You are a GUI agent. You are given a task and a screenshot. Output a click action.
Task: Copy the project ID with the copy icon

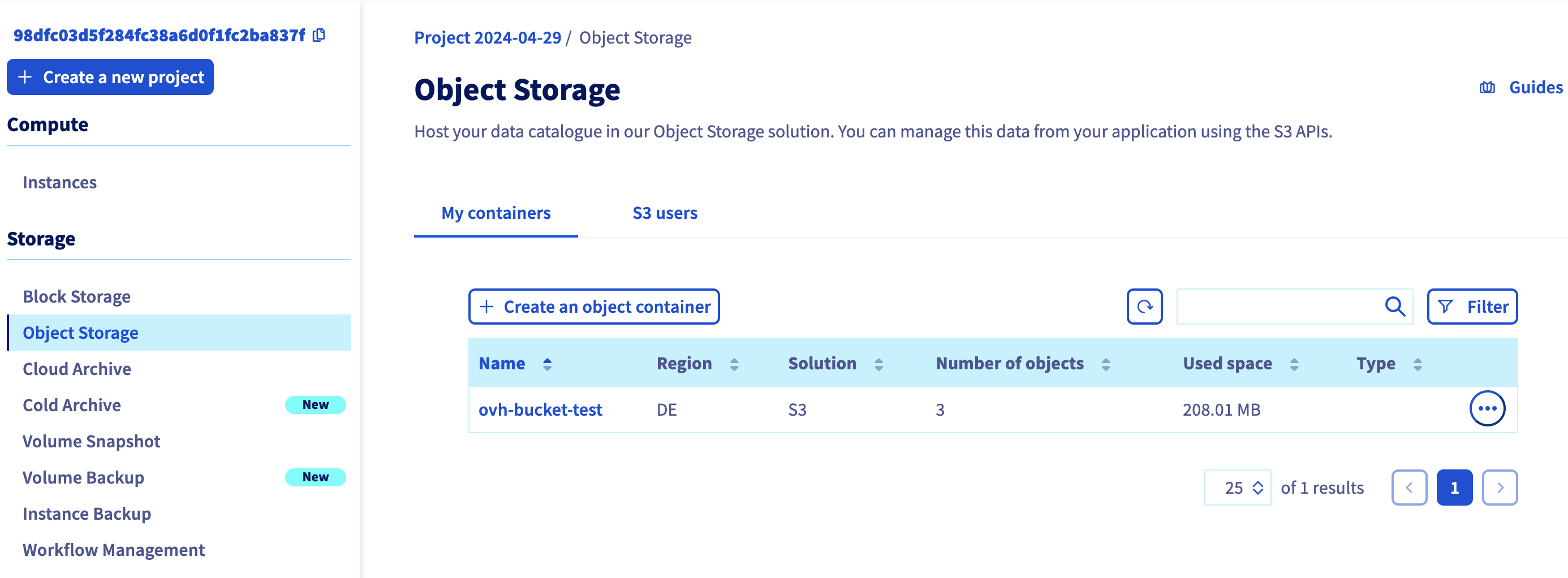click(318, 35)
